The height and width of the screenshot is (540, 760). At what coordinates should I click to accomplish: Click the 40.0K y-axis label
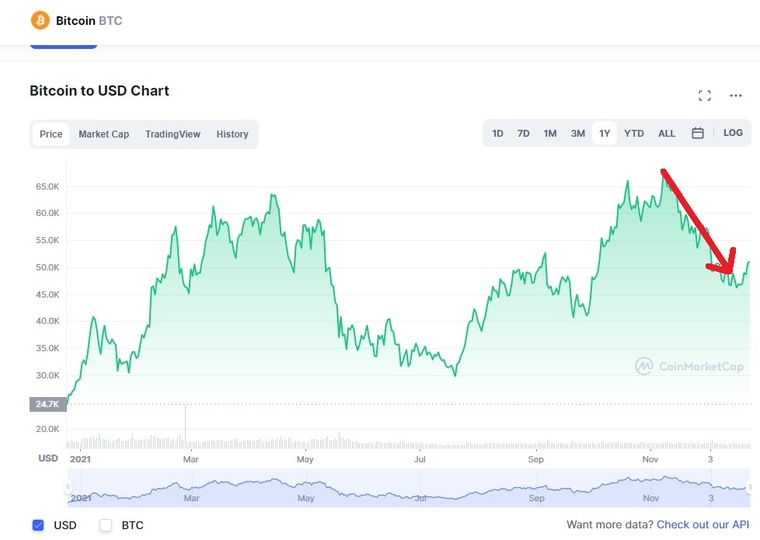[x=48, y=321]
